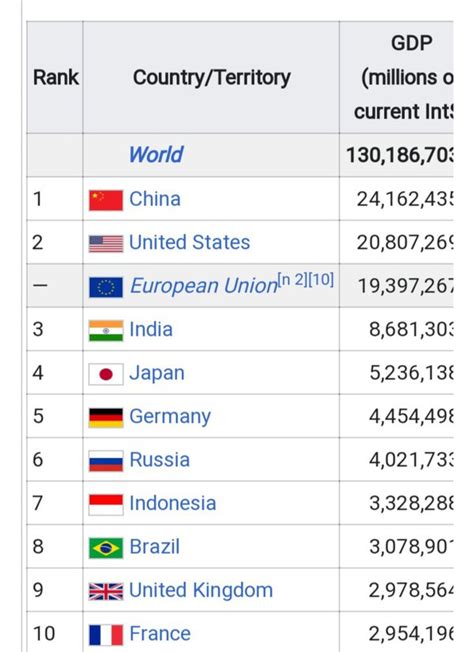
Task: Click the GDP column header
Action: tap(396, 77)
